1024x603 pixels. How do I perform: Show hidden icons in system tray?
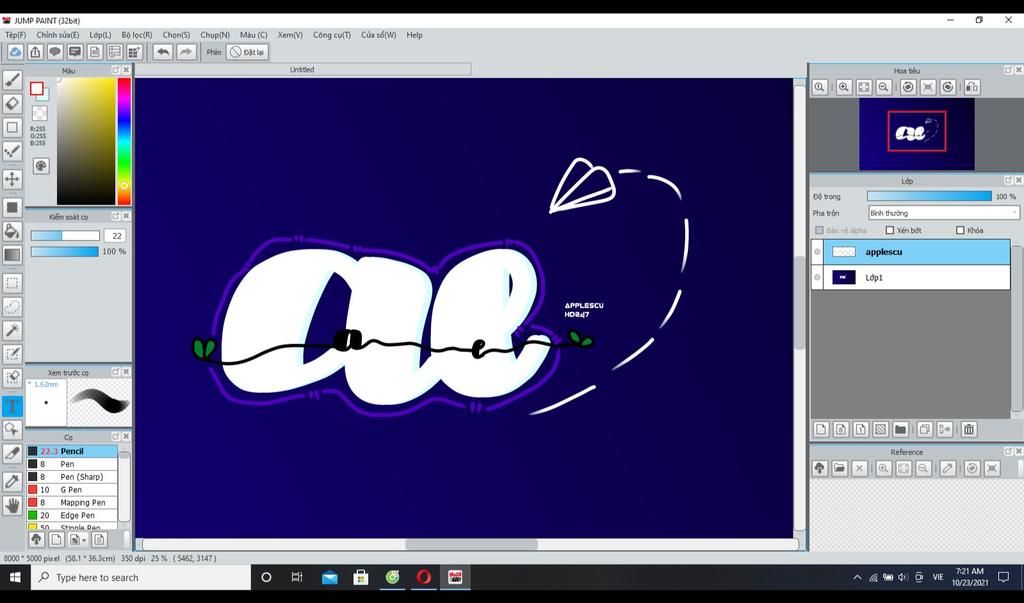(857, 578)
